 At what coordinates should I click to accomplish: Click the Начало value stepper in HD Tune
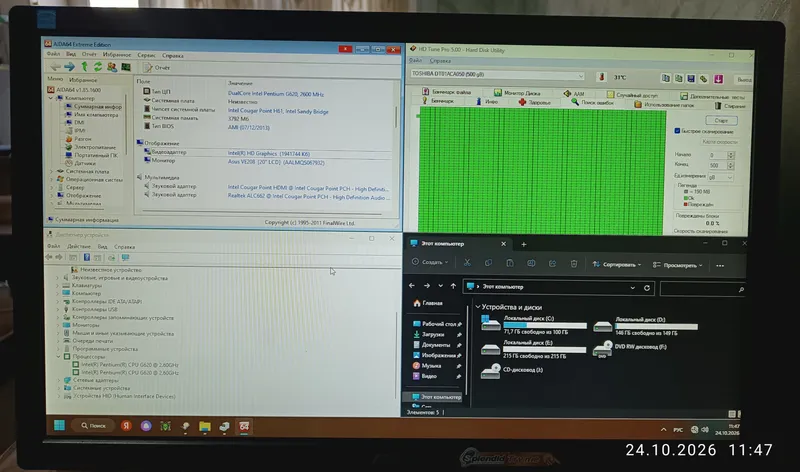[731, 155]
